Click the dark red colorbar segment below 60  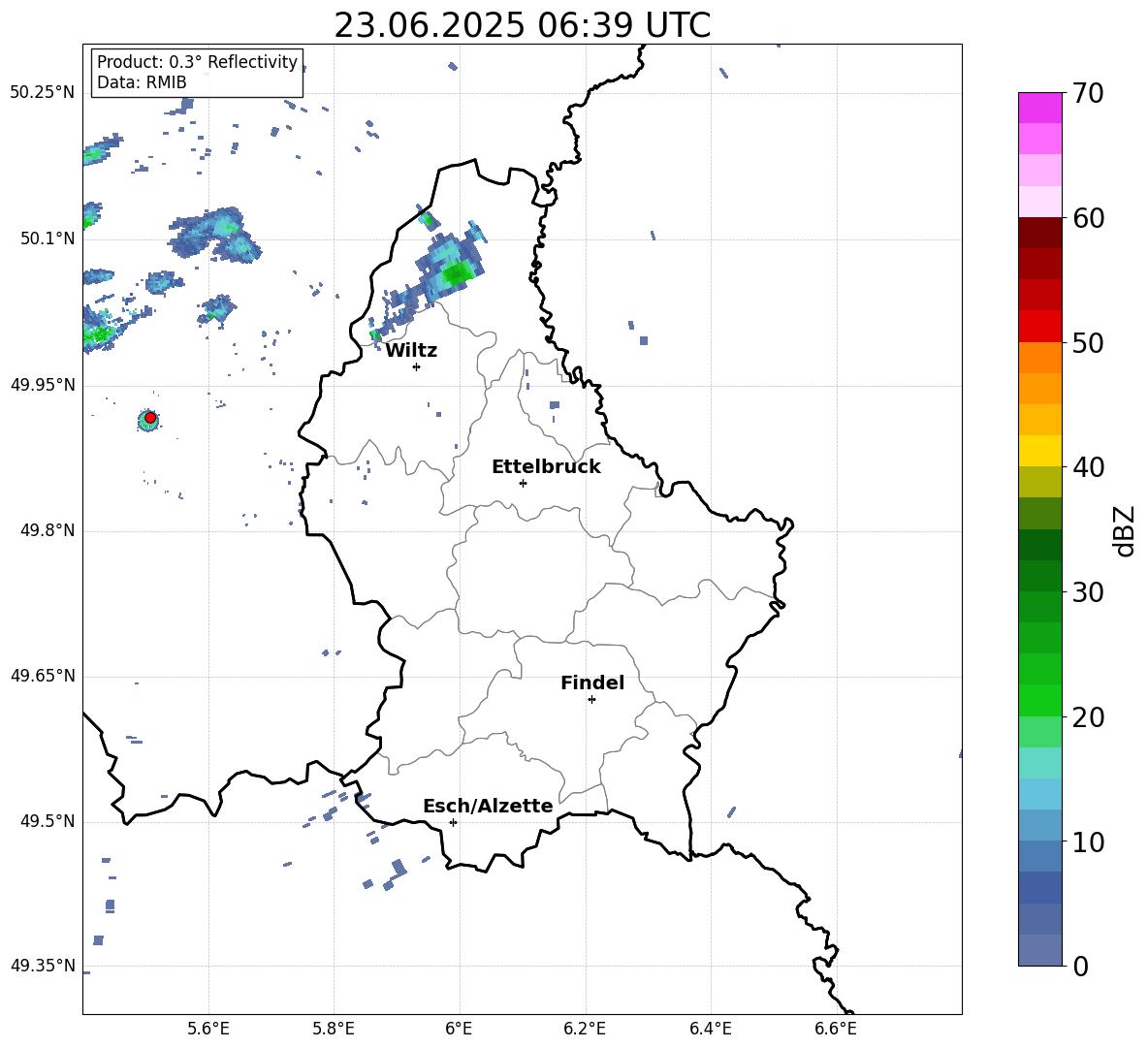[1040, 234]
